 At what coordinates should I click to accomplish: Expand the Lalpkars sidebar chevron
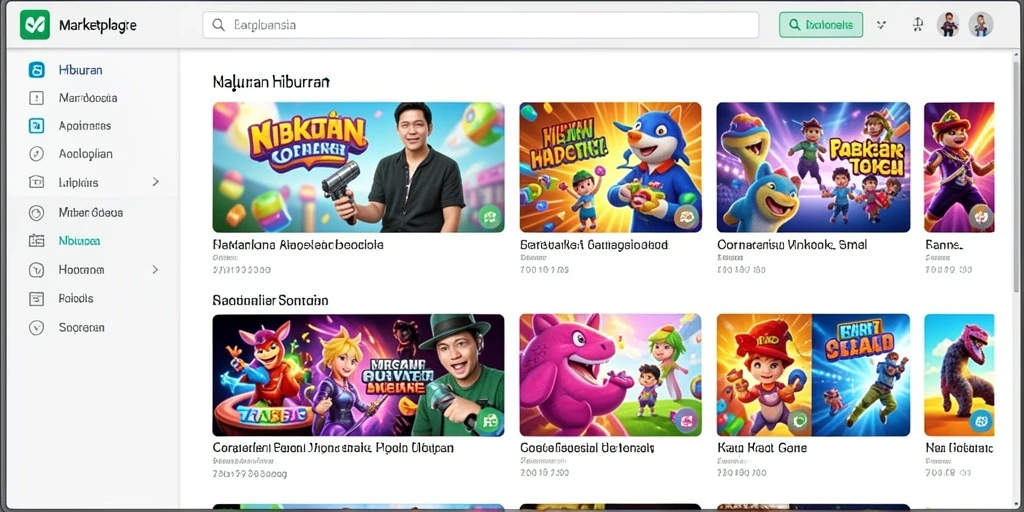coord(155,182)
